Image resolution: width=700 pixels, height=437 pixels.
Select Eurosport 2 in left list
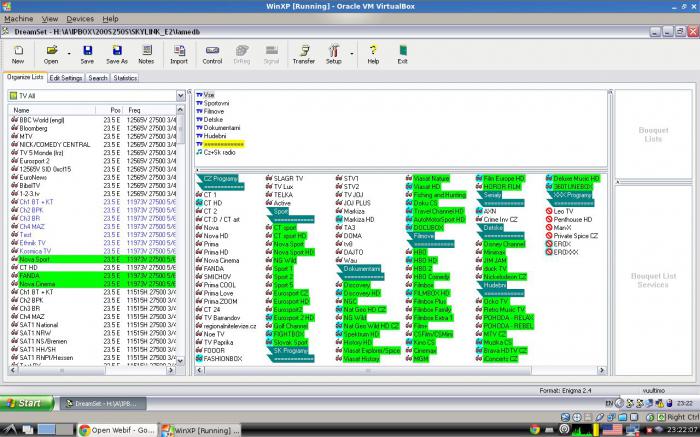92,161
